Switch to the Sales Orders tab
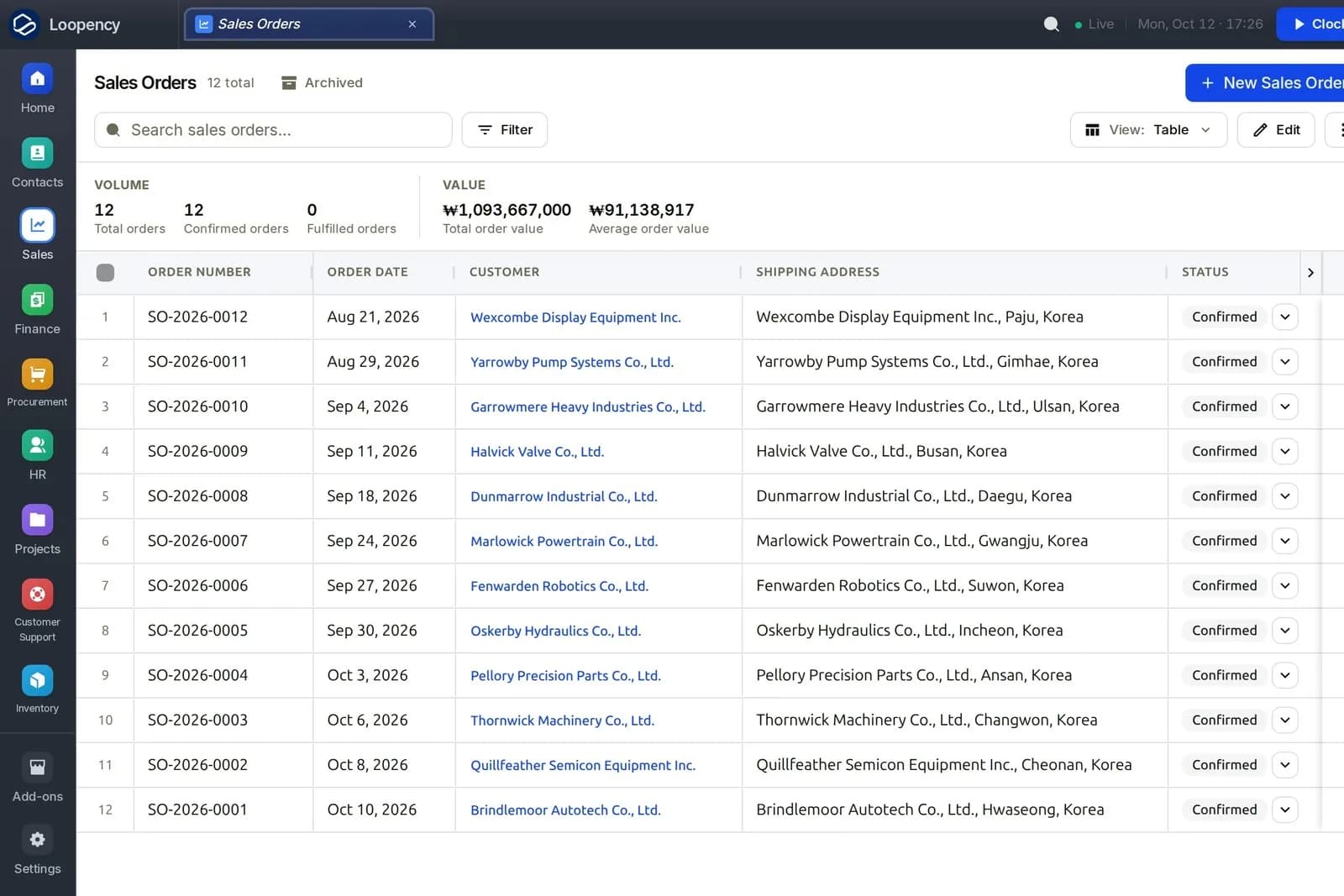Image resolution: width=1344 pixels, height=896 pixels. tap(308, 24)
